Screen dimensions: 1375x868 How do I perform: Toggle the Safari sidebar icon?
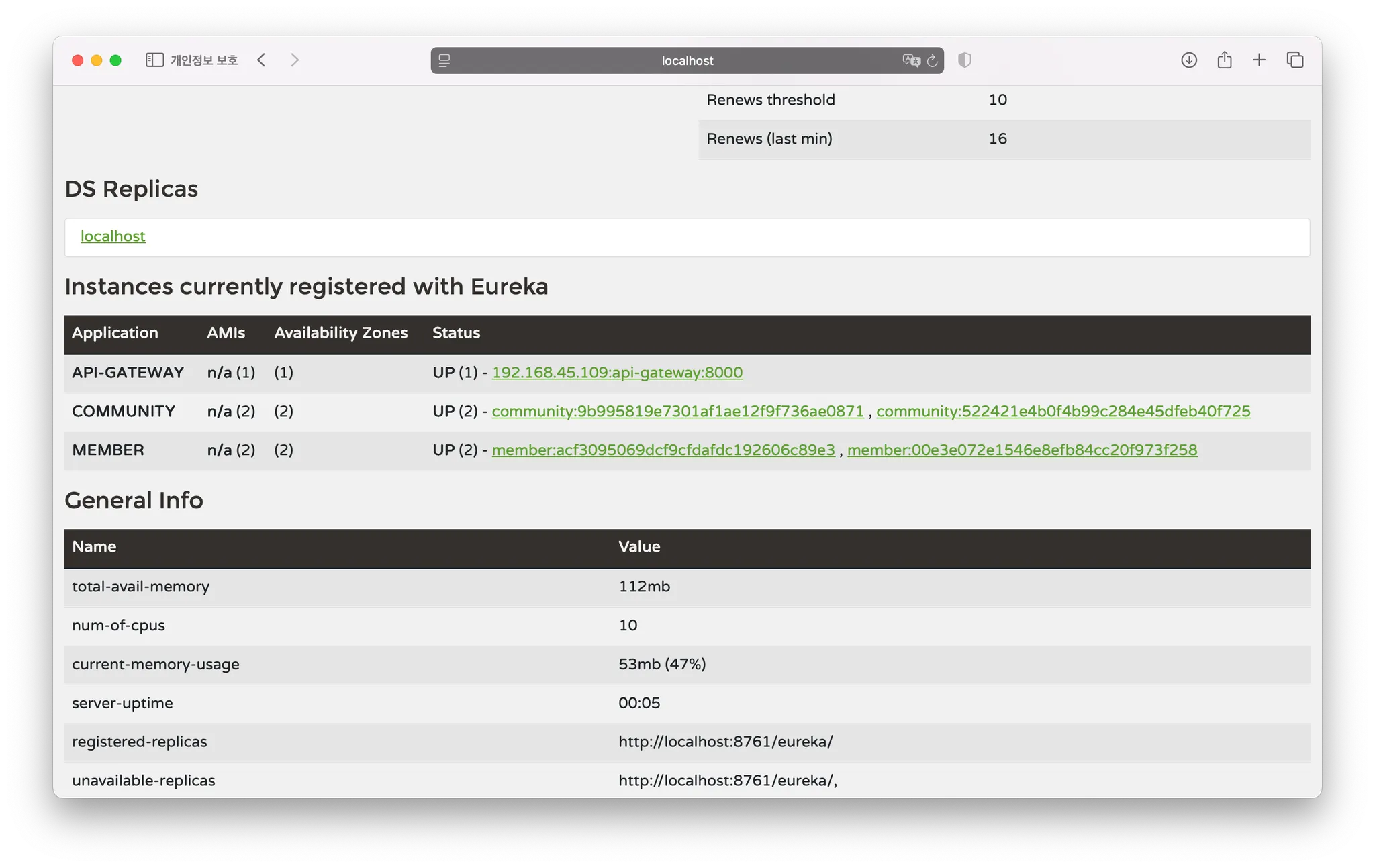pos(154,60)
